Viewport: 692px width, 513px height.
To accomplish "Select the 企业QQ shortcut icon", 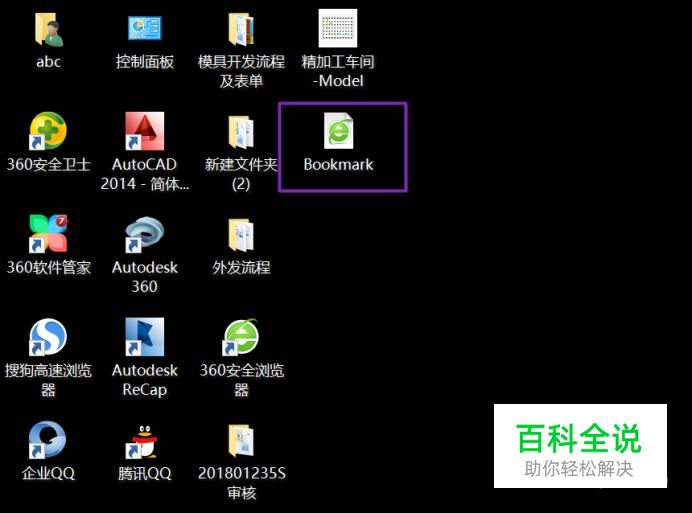I will 47,440.
